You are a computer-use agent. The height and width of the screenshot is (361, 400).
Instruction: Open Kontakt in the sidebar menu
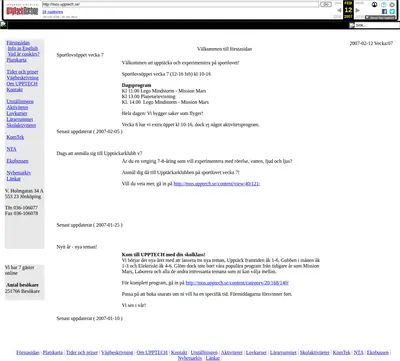(x=15, y=90)
